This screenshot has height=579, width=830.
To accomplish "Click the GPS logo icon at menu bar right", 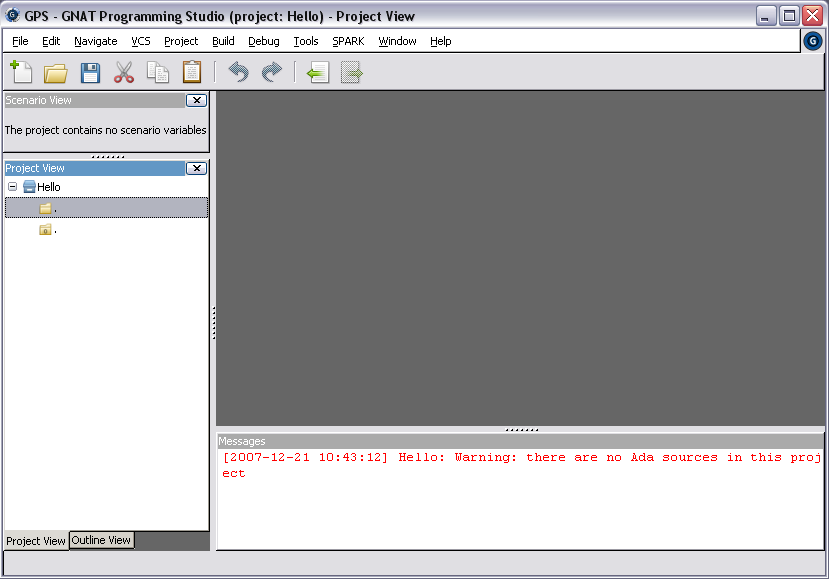I will 813,41.
